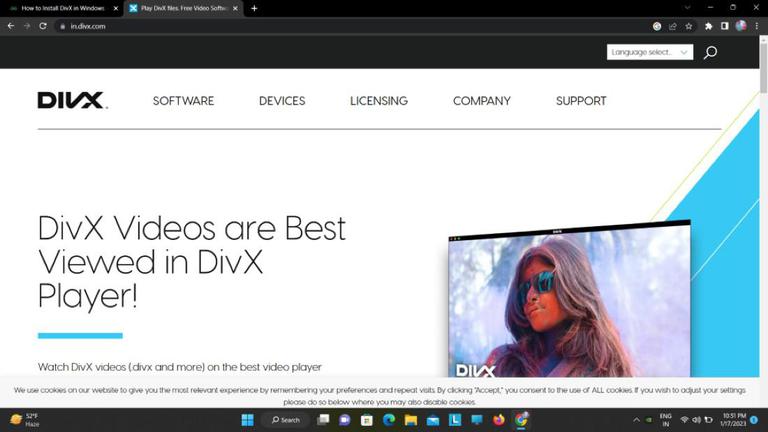The image size is (768, 432).
Task: Launch Microsoft Edge from the taskbar
Action: (389, 420)
